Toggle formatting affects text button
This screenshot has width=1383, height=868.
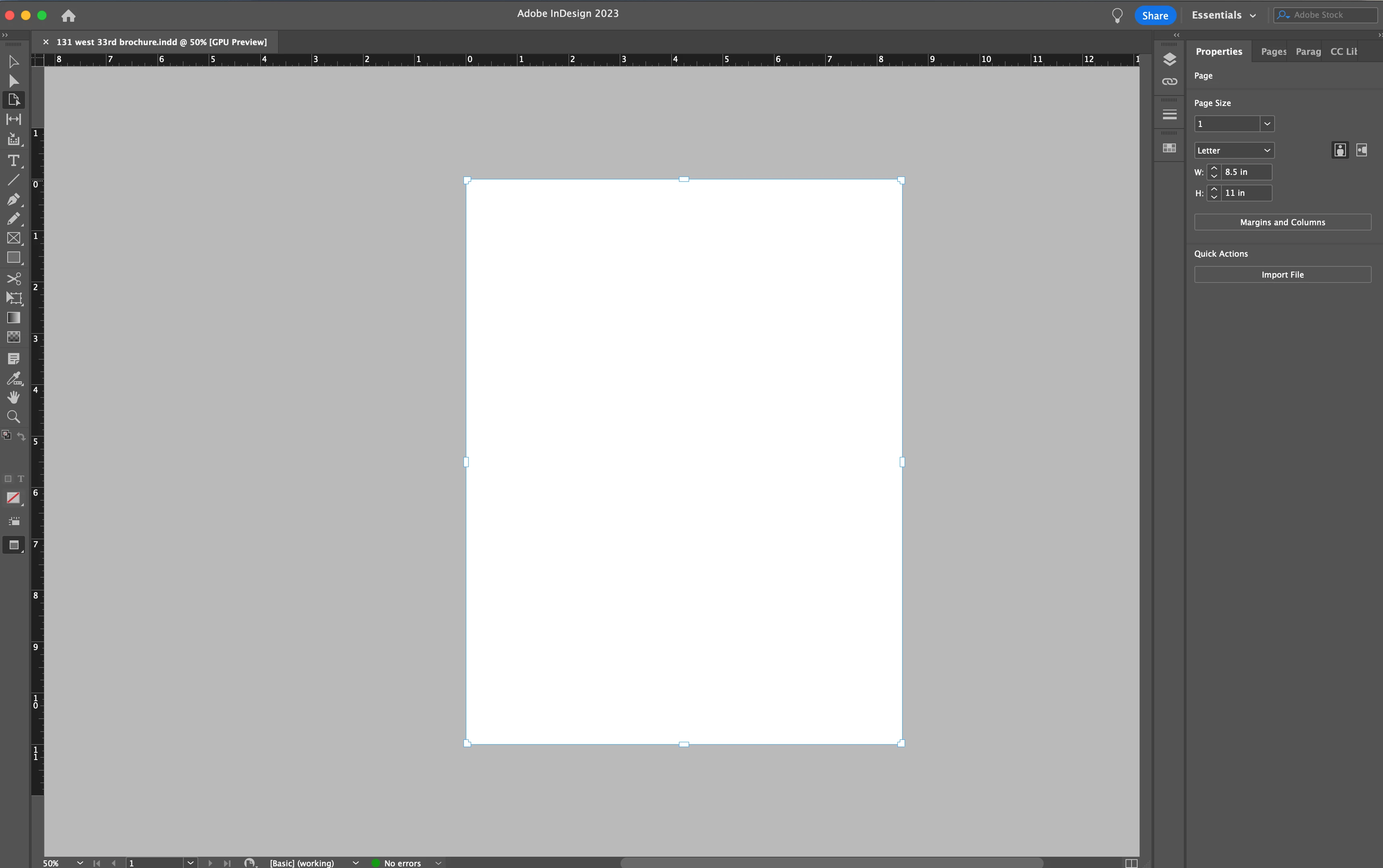pyautogui.click(x=21, y=479)
